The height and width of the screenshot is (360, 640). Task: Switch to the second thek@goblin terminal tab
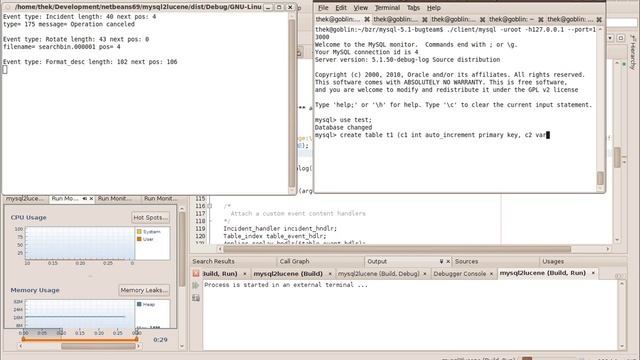tap(396, 19)
